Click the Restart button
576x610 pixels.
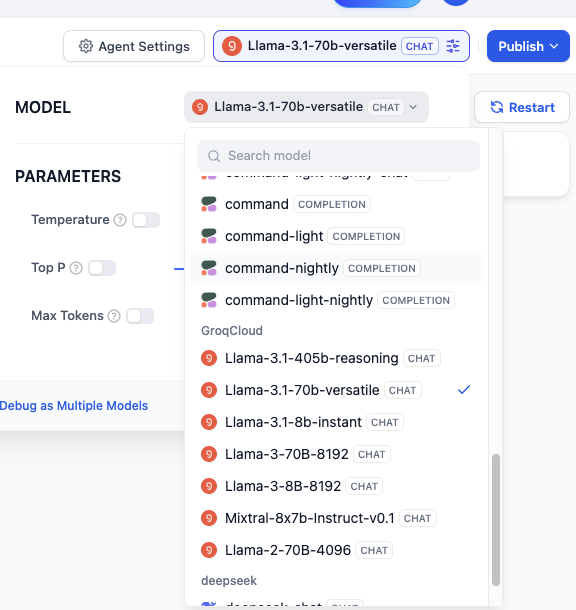coord(522,107)
